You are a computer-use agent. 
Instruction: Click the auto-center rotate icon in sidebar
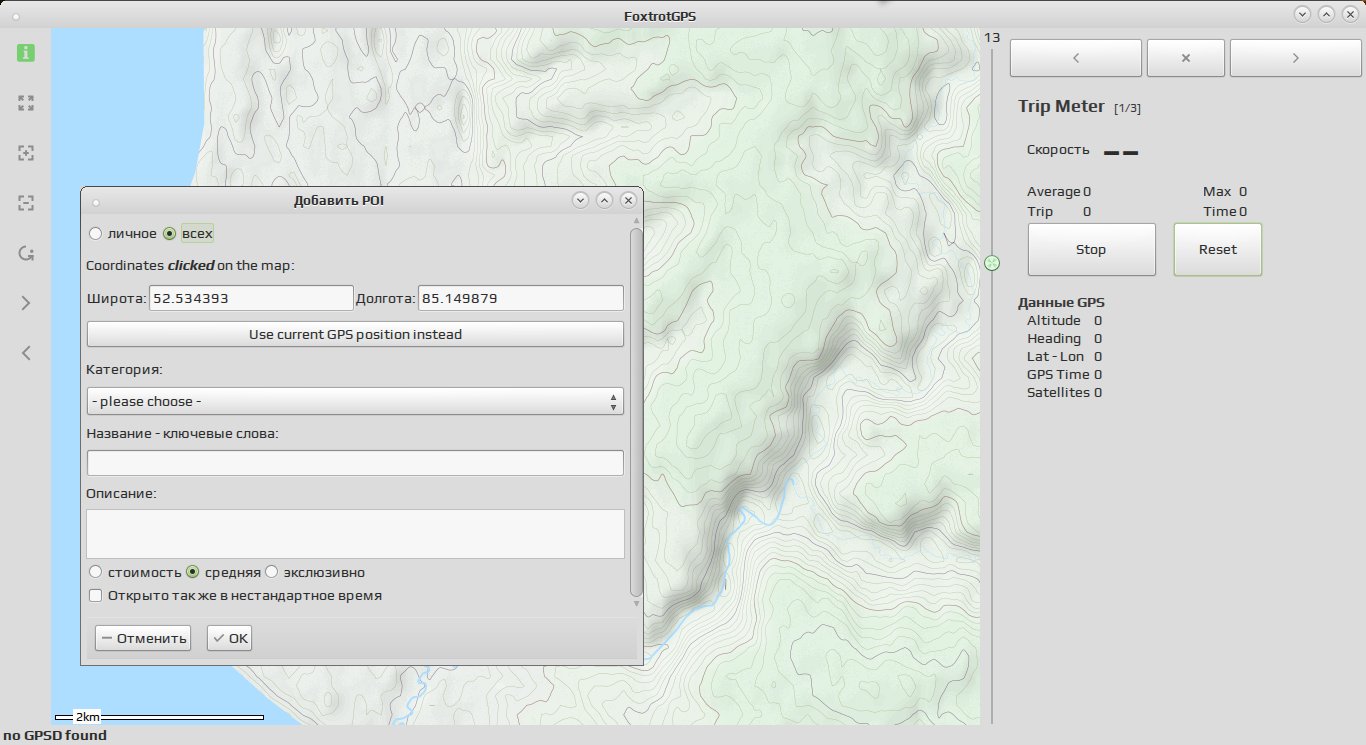(26, 253)
